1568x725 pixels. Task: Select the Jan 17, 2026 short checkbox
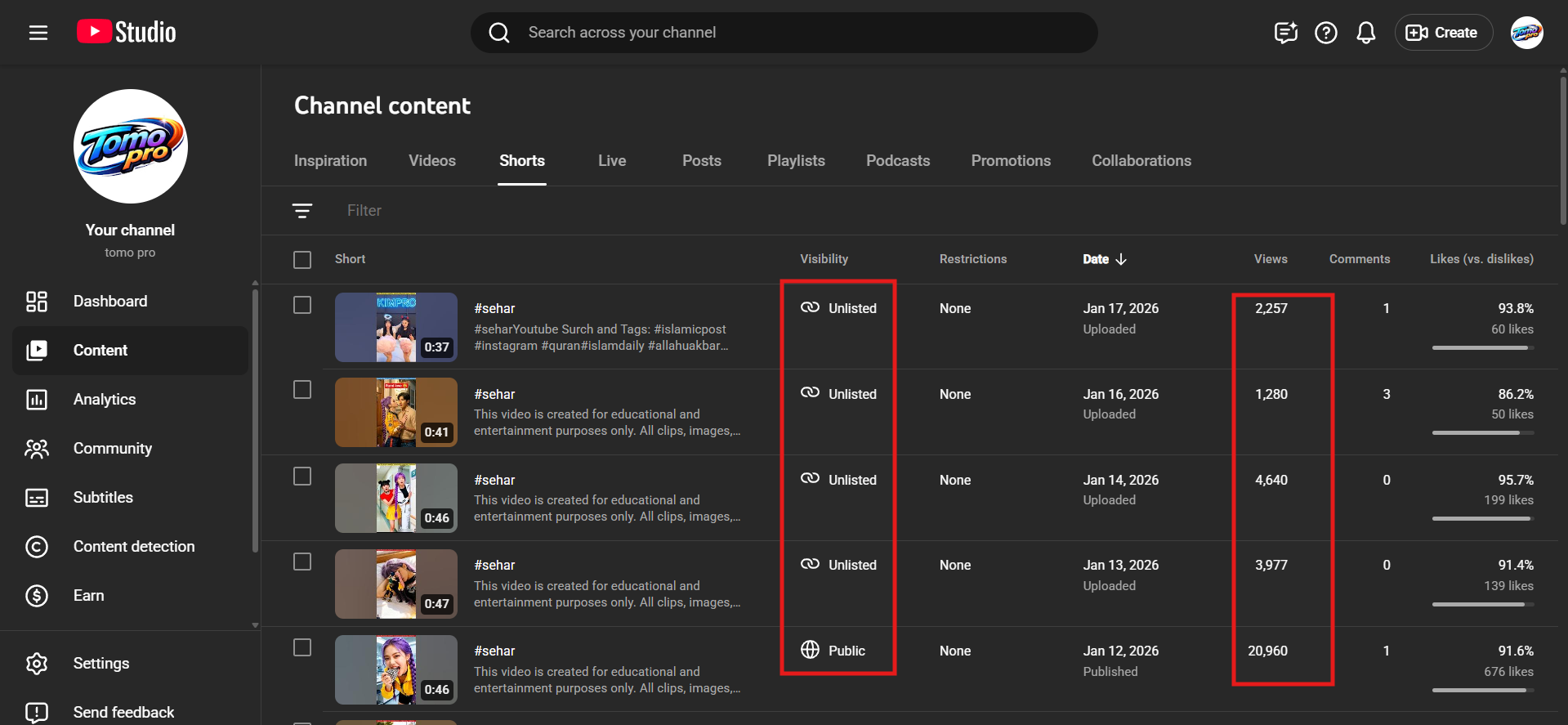pyautogui.click(x=302, y=305)
